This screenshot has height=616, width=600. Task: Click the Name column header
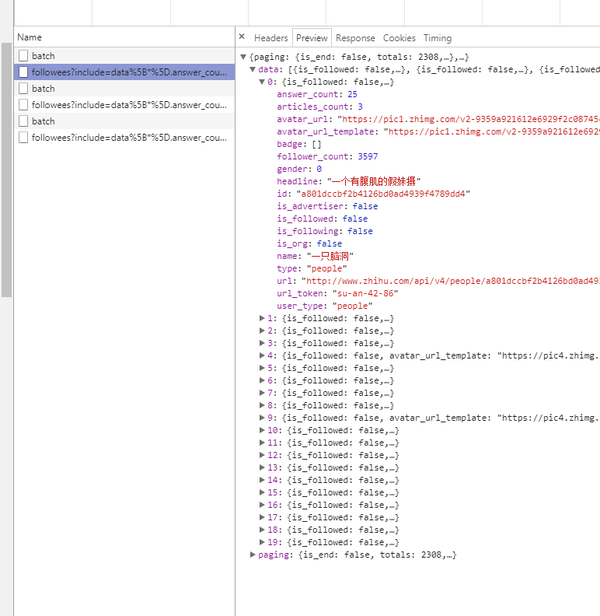(x=124, y=37)
